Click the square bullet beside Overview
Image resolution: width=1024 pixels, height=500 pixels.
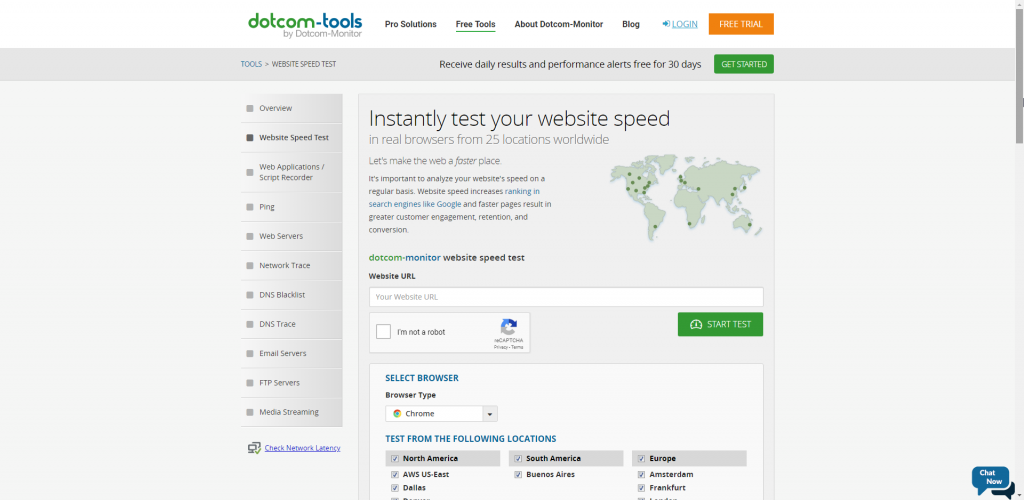[x=249, y=108]
